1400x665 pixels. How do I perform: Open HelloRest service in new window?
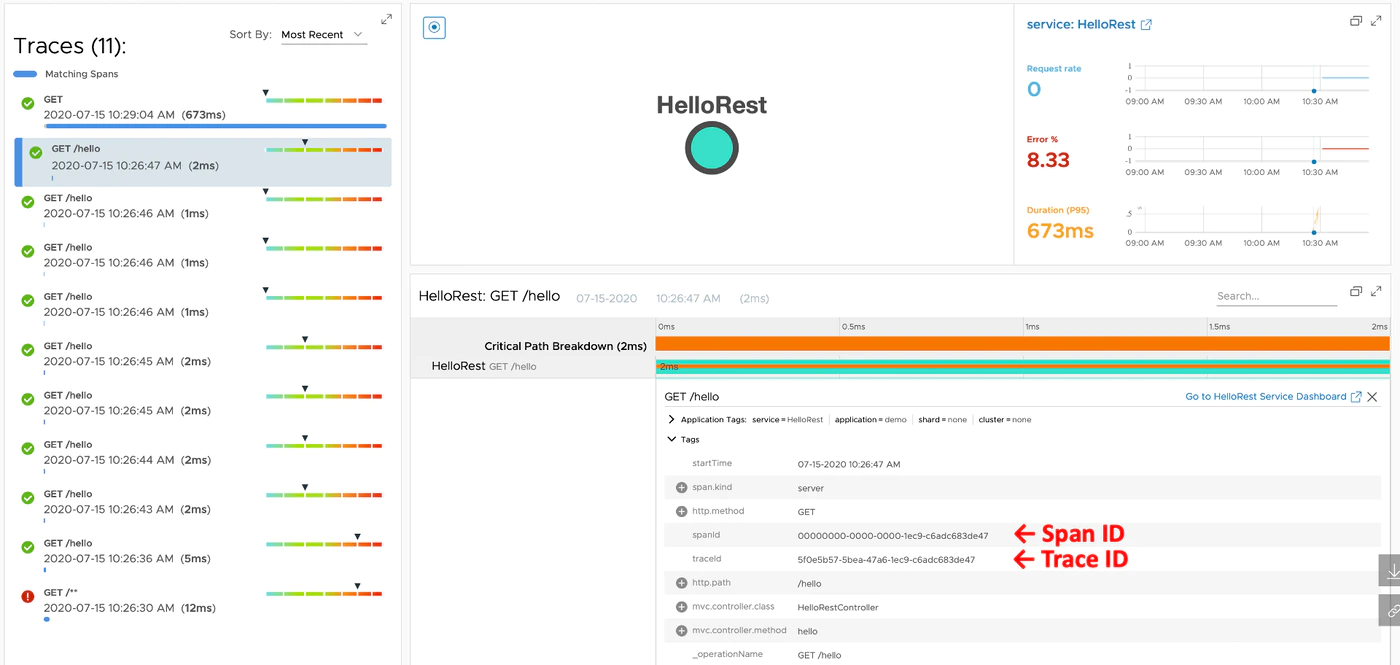(1146, 25)
